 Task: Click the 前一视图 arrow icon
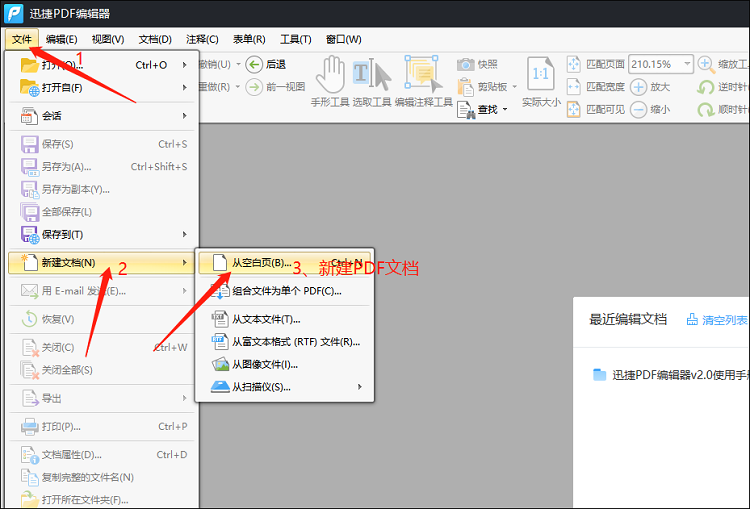pyautogui.click(x=254, y=87)
